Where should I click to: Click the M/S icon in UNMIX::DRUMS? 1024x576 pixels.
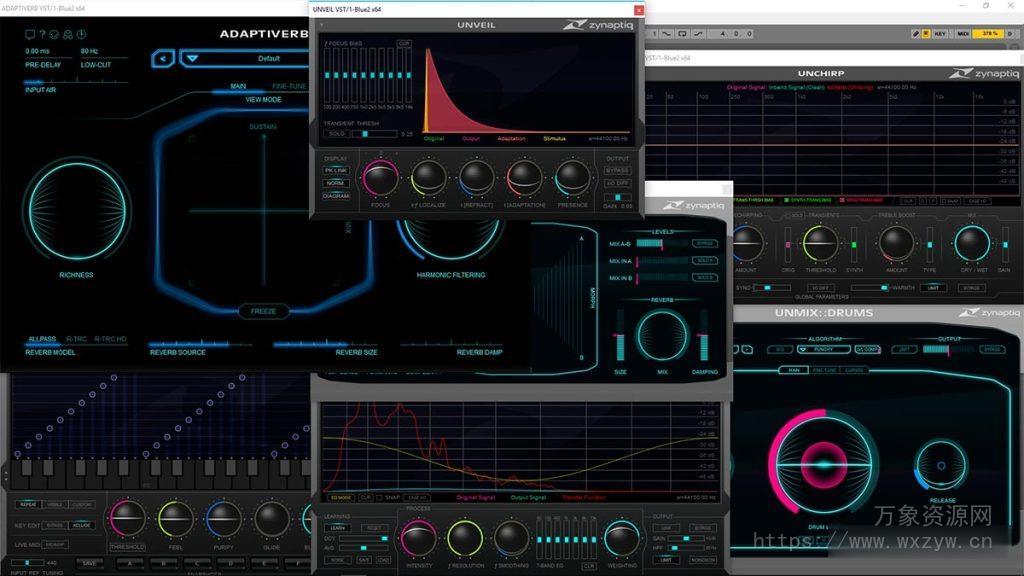779,350
